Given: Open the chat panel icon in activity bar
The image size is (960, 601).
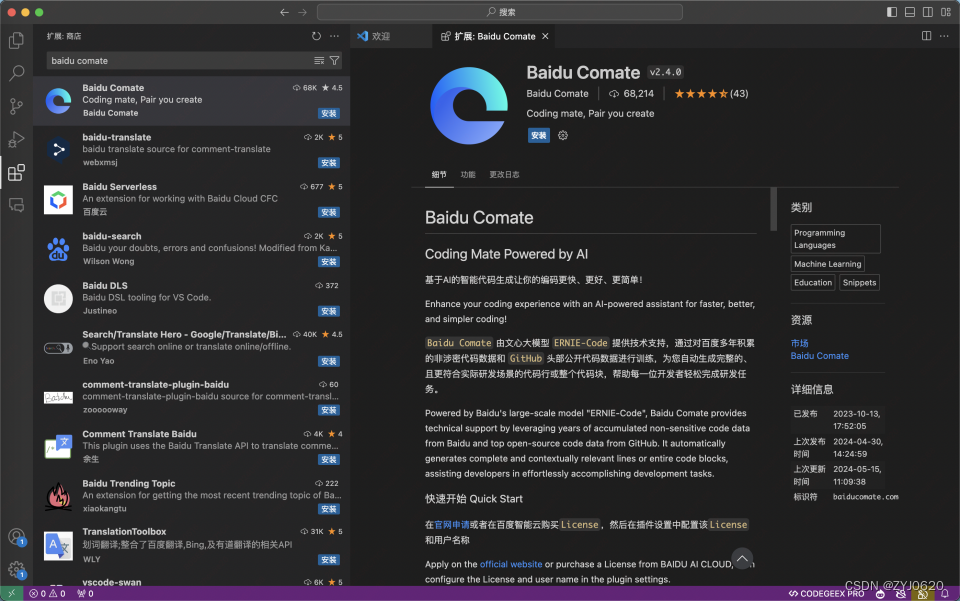Looking at the screenshot, I should click(x=17, y=205).
